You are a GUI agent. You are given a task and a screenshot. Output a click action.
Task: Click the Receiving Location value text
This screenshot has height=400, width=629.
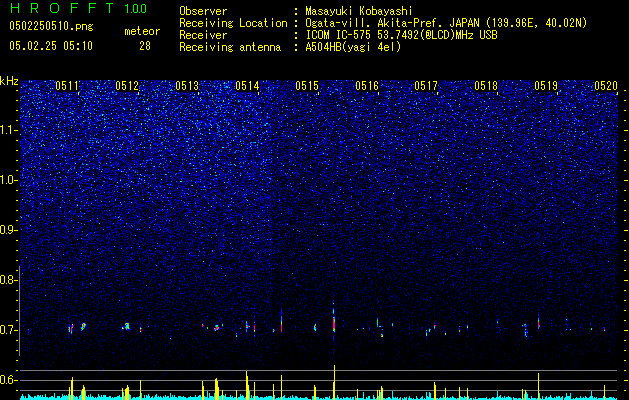[x=446, y=24]
